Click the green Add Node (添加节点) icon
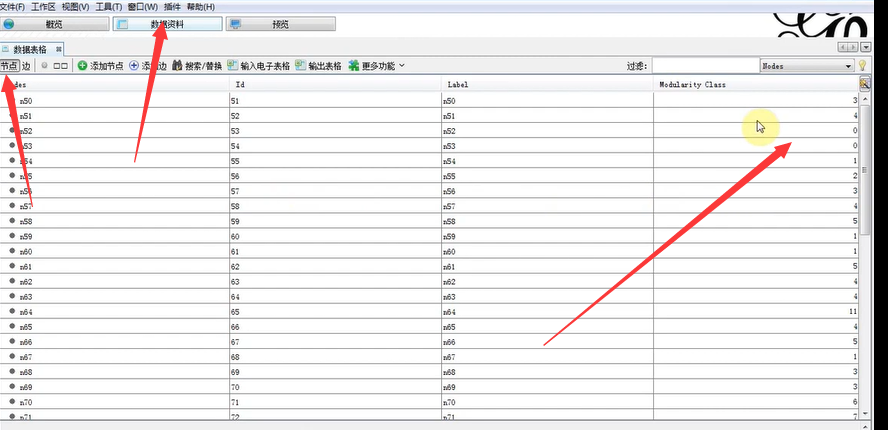Screen dimensions: 888x430 pyautogui.click(x=83, y=66)
